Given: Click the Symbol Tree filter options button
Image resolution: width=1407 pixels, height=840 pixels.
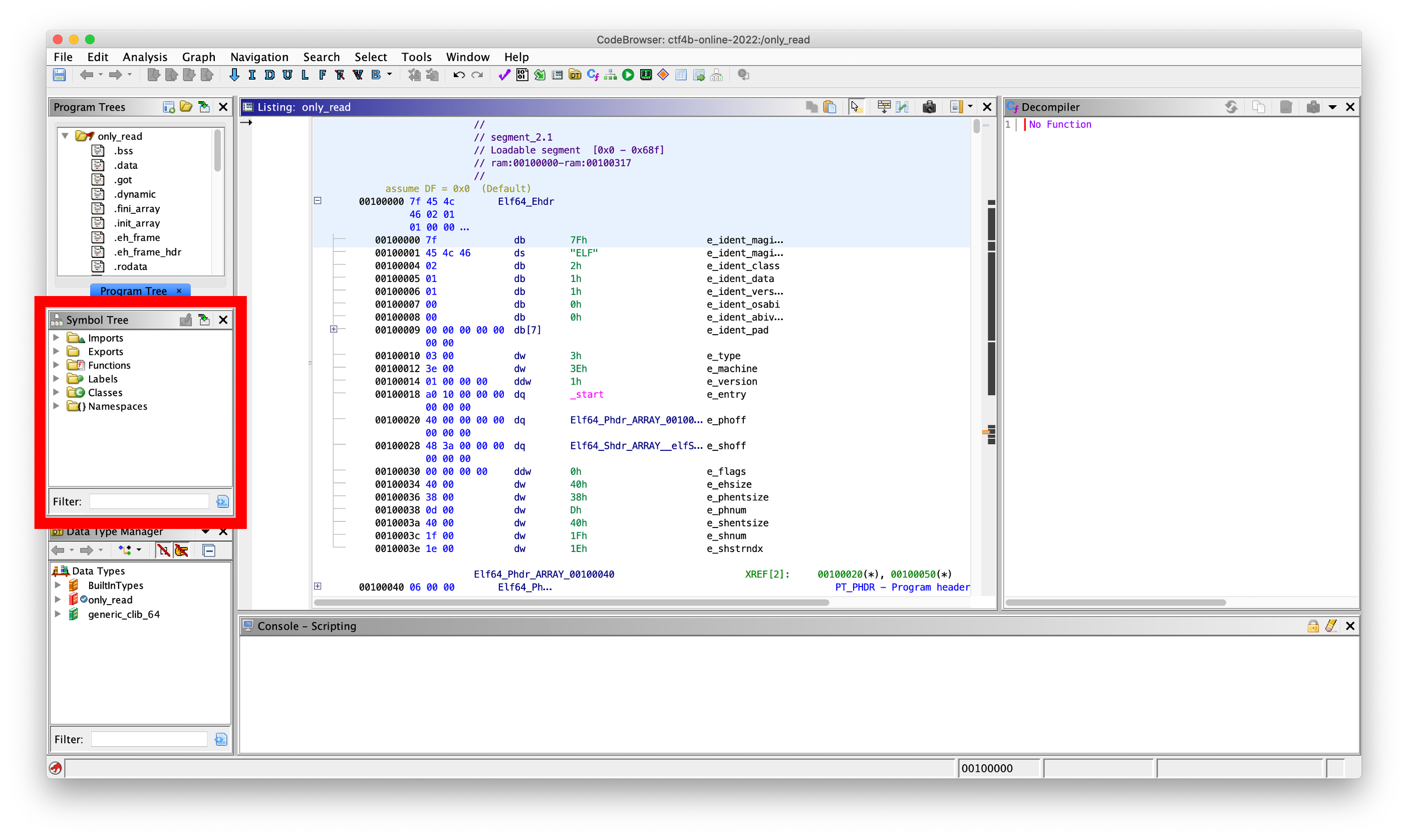Looking at the screenshot, I should pos(222,501).
